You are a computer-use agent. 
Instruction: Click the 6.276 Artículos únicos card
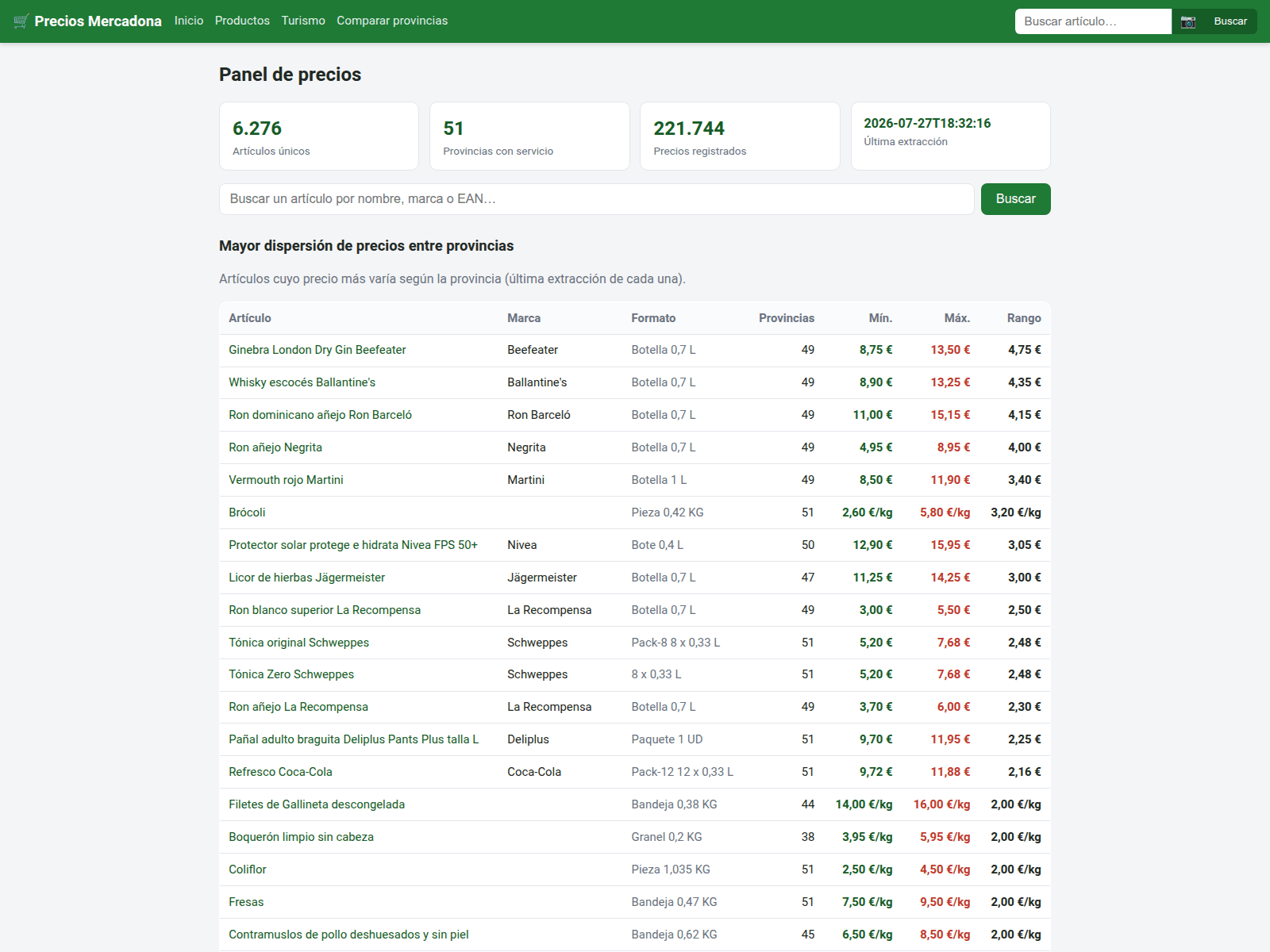(319, 136)
